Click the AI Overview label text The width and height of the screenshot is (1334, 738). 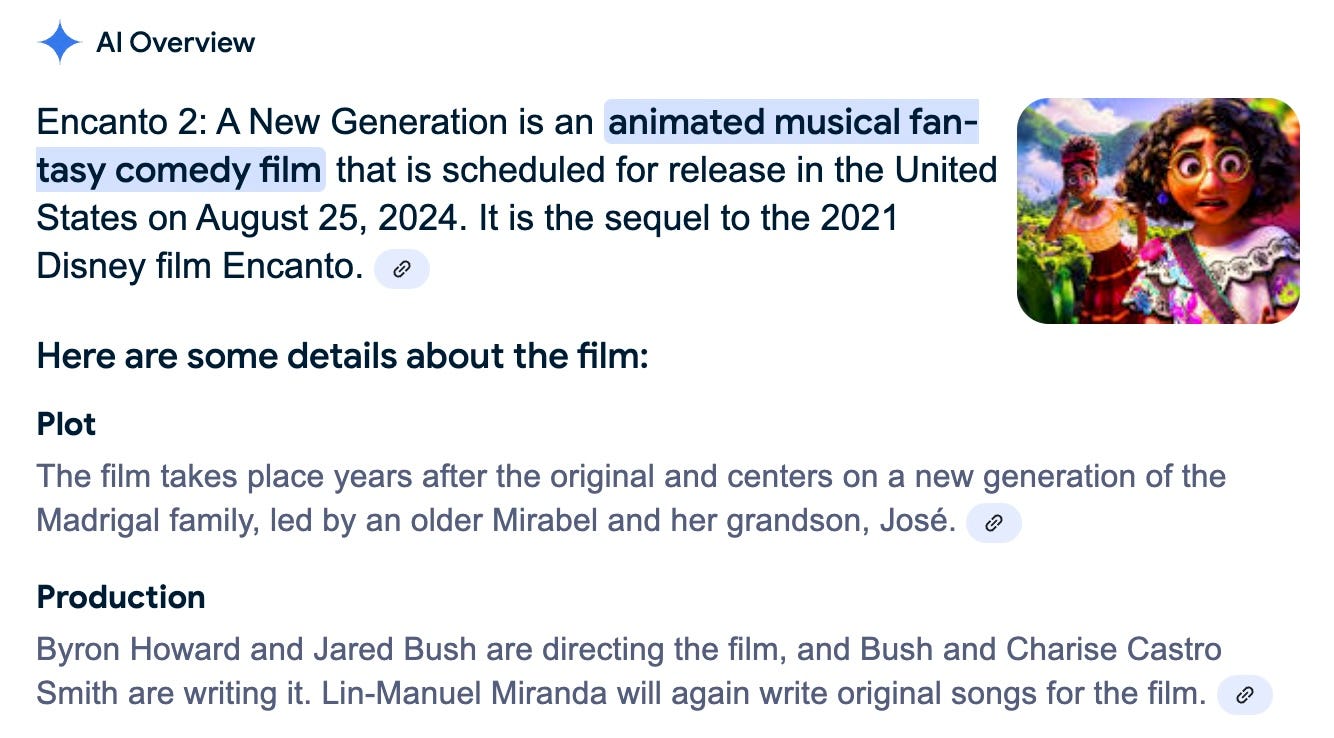175,42
